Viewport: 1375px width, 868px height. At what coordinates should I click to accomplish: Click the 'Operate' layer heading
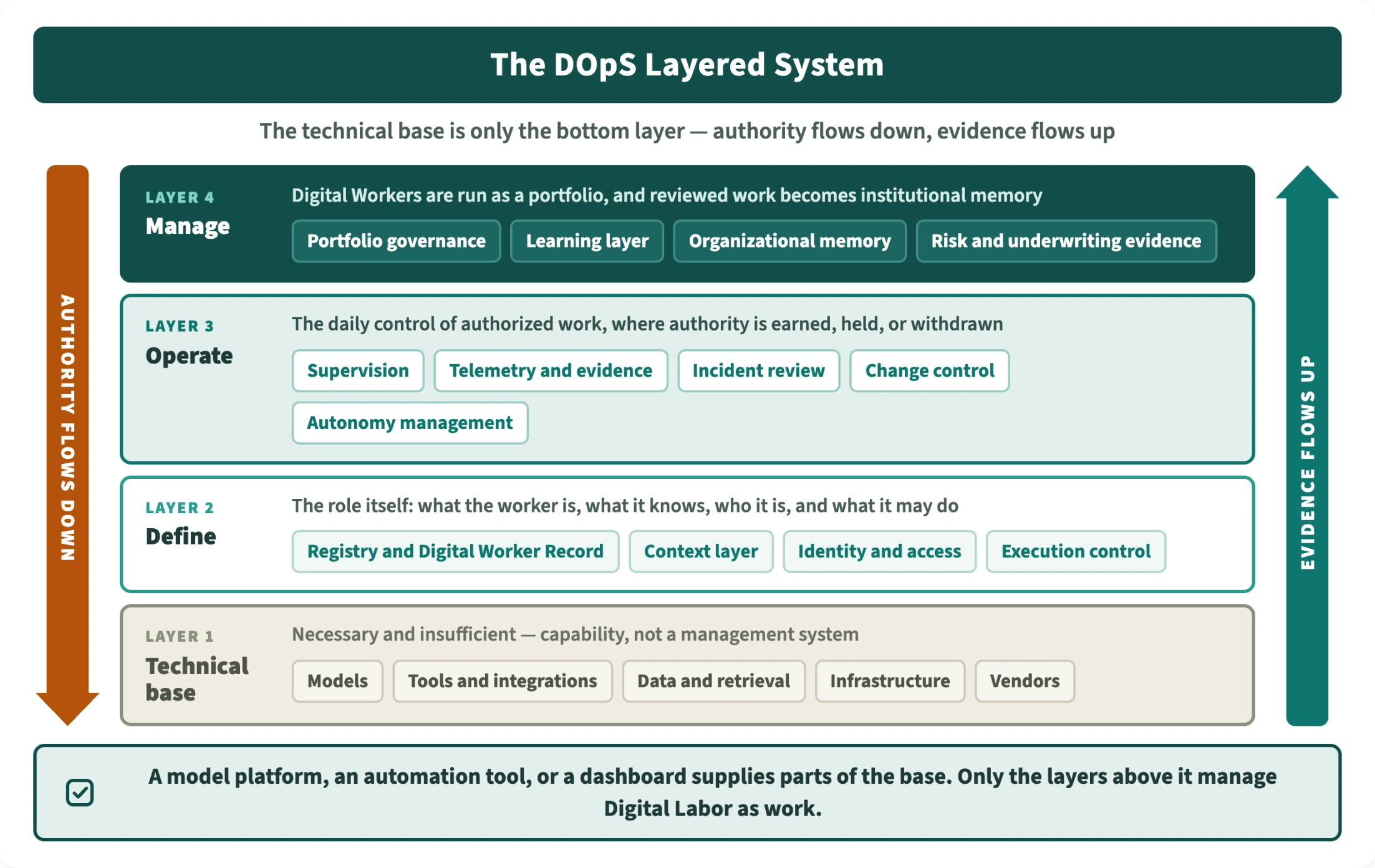pyautogui.click(x=189, y=355)
